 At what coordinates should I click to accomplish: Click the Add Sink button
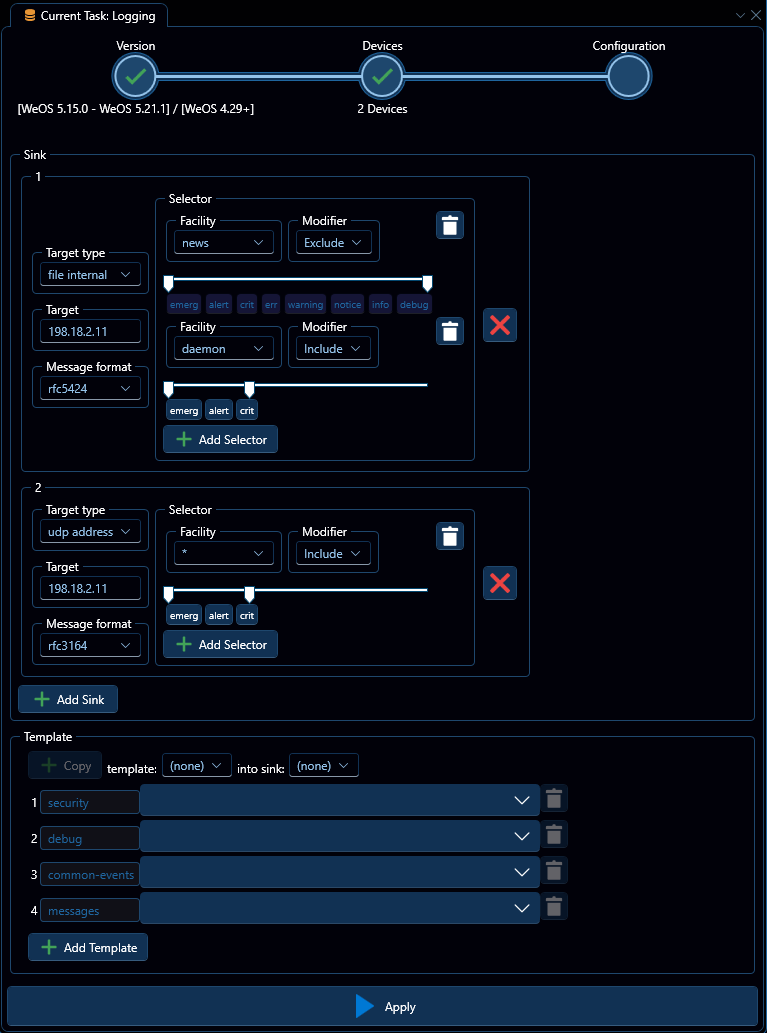coord(68,700)
